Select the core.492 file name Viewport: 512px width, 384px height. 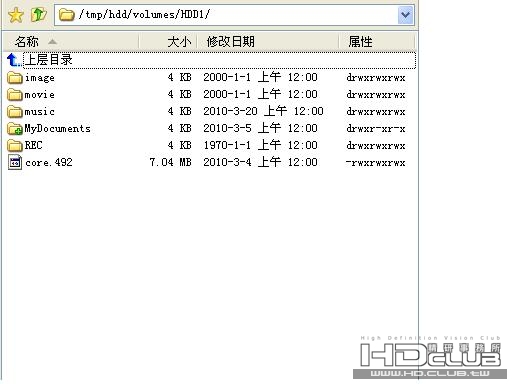click(x=49, y=162)
